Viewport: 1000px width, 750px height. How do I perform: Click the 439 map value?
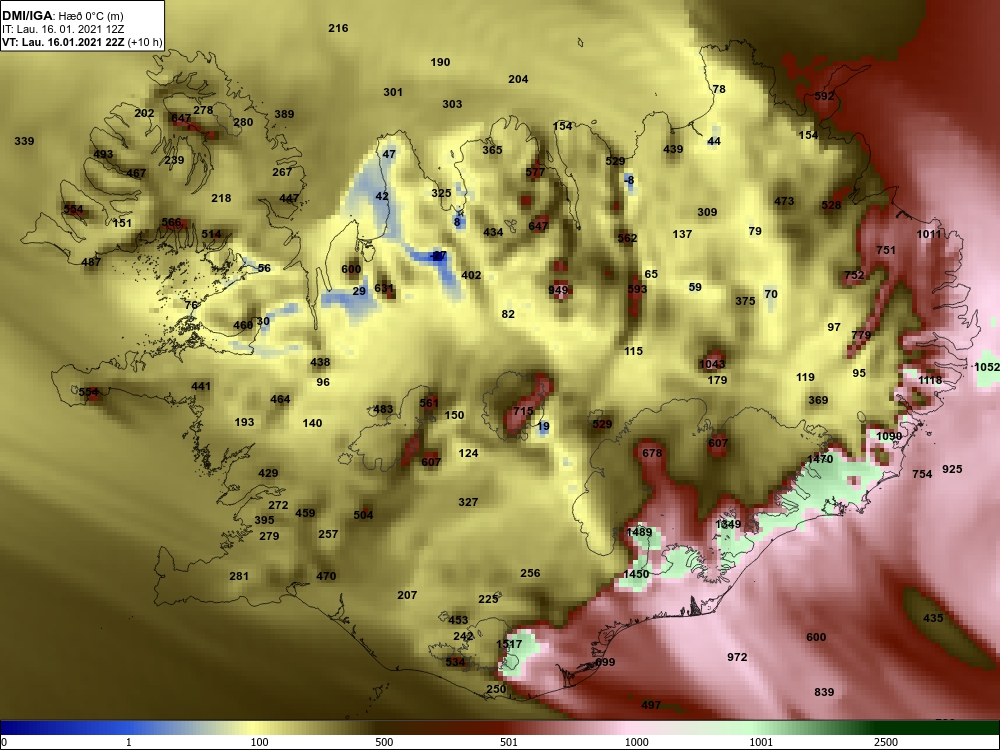pos(673,149)
